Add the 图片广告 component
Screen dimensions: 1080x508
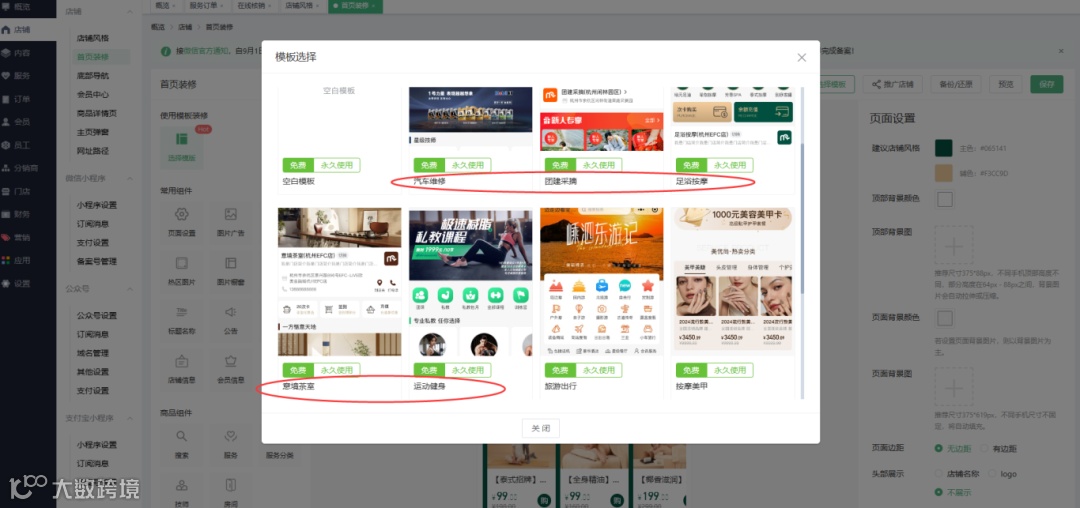pos(231,223)
